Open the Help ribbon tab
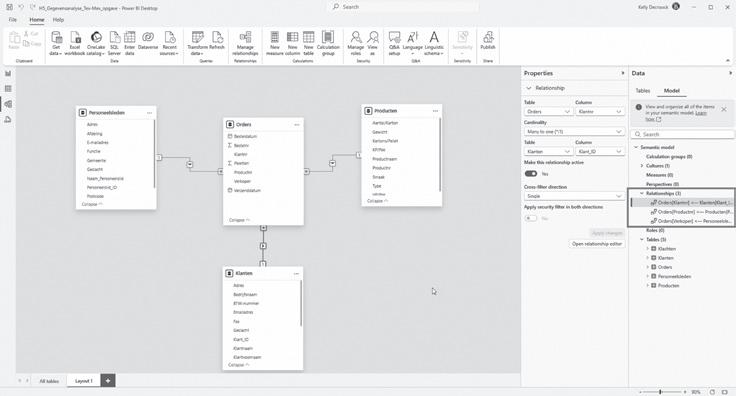736x396 pixels. 58,20
